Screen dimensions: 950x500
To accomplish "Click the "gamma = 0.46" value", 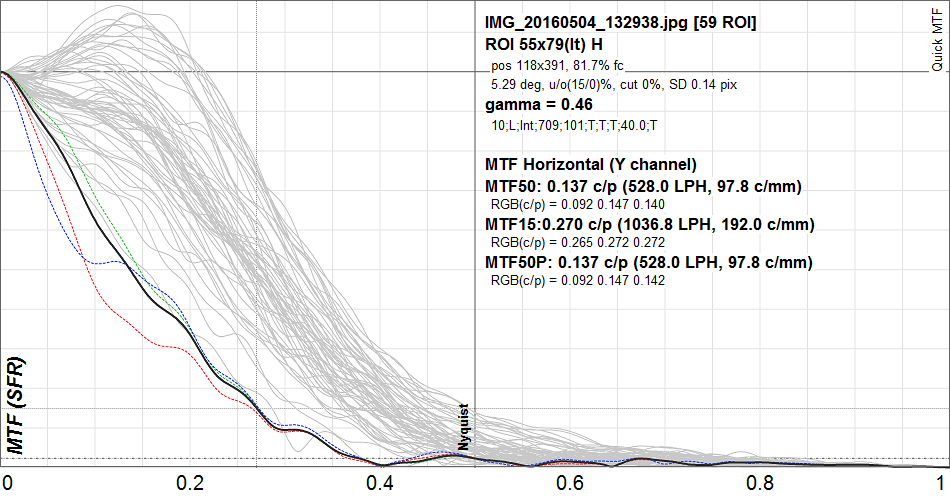I will [x=539, y=105].
